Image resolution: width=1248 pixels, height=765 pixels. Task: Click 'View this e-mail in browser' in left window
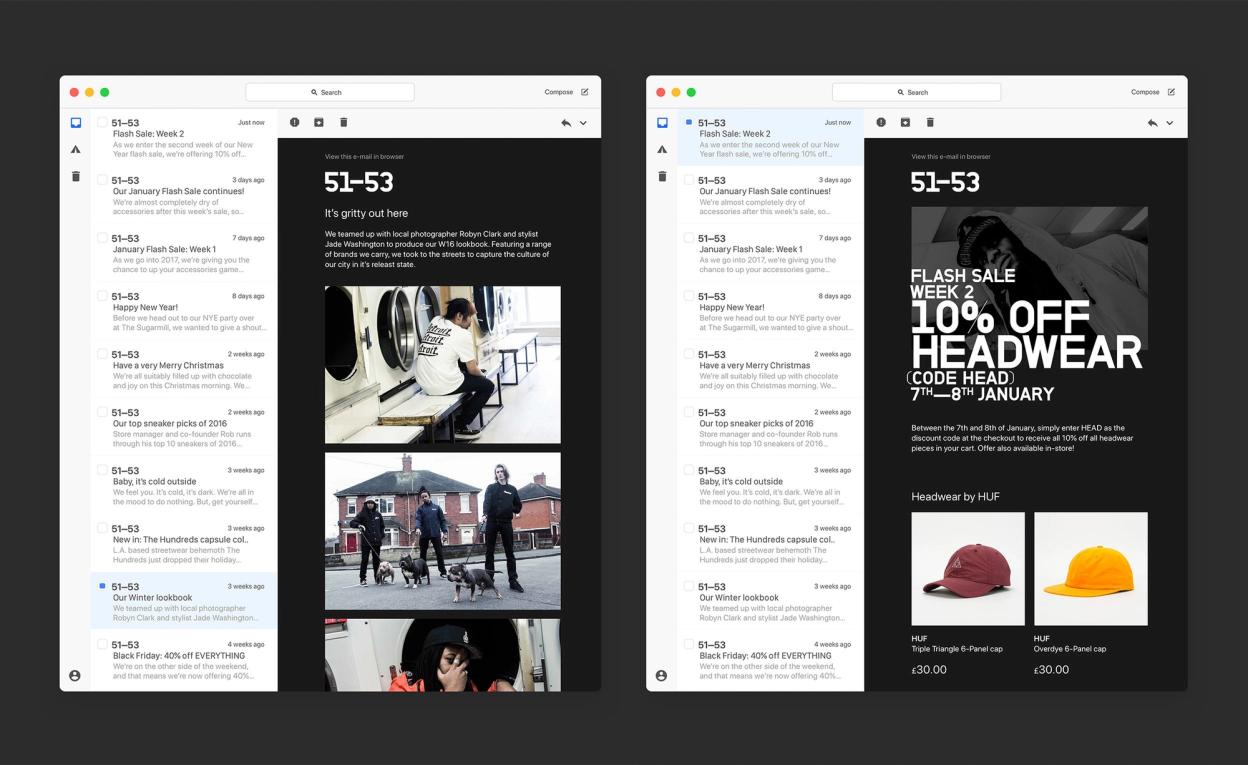(364, 157)
